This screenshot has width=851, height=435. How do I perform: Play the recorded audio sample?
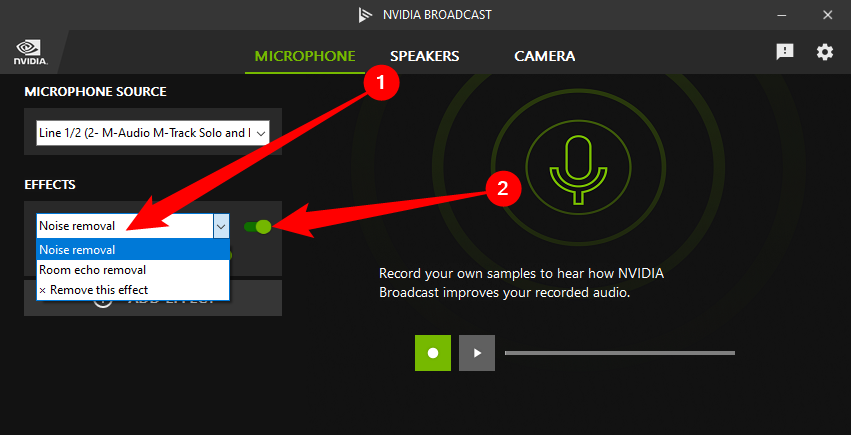pos(477,352)
